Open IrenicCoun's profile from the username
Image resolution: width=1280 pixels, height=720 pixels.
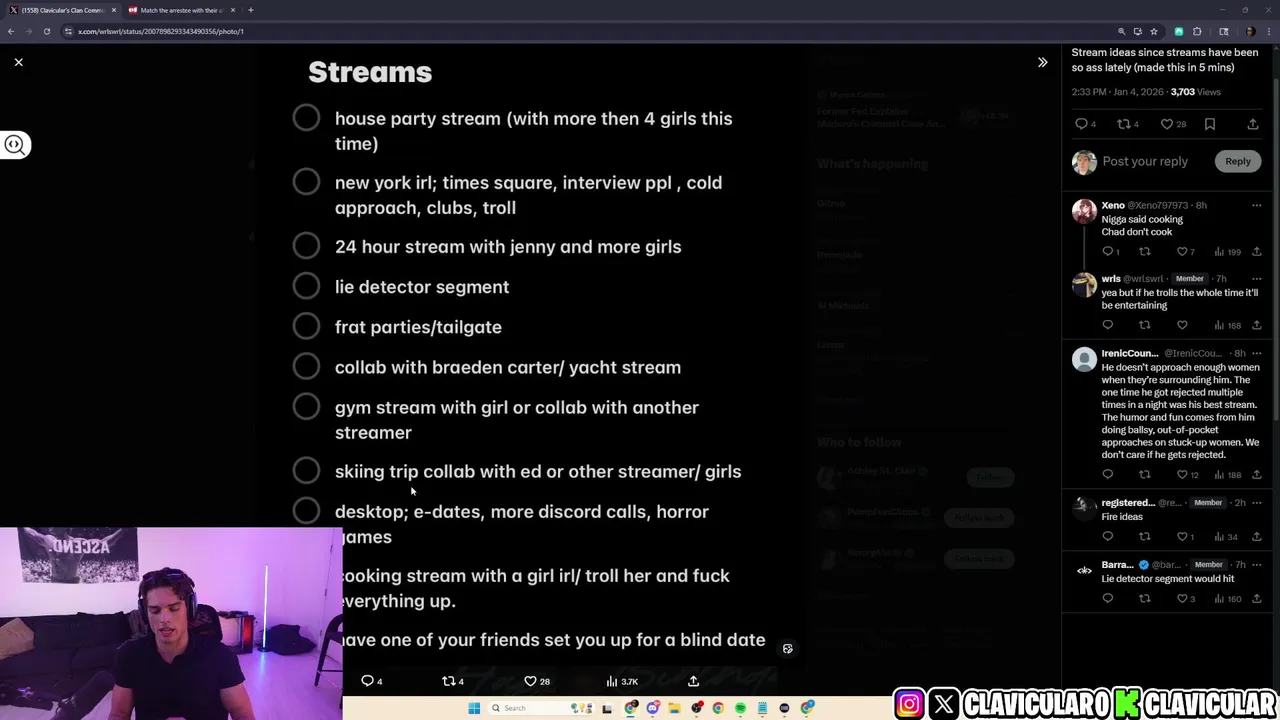(x=1129, y=353)
